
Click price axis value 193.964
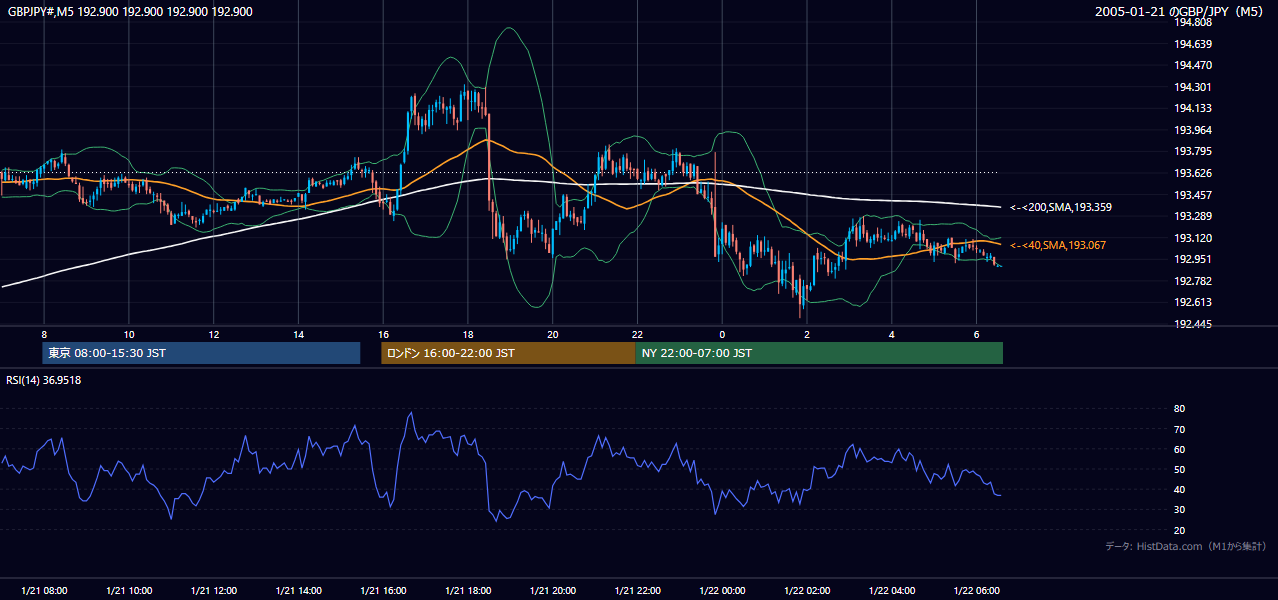tap(1192, 130)
